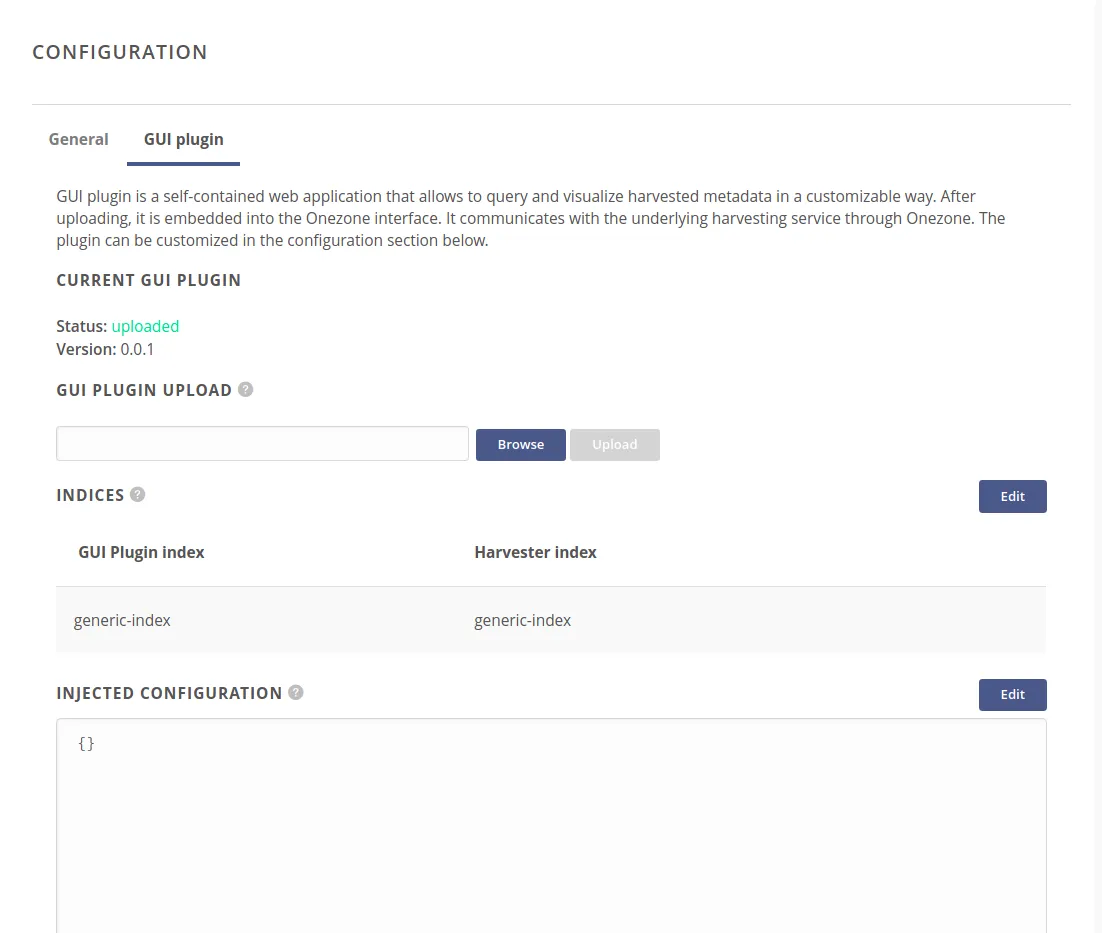Click the GUI Plugin index column header
Image resolution: width=1102 pixels, height=933 pixels.
pyautogui.click(x=141, y=552)
